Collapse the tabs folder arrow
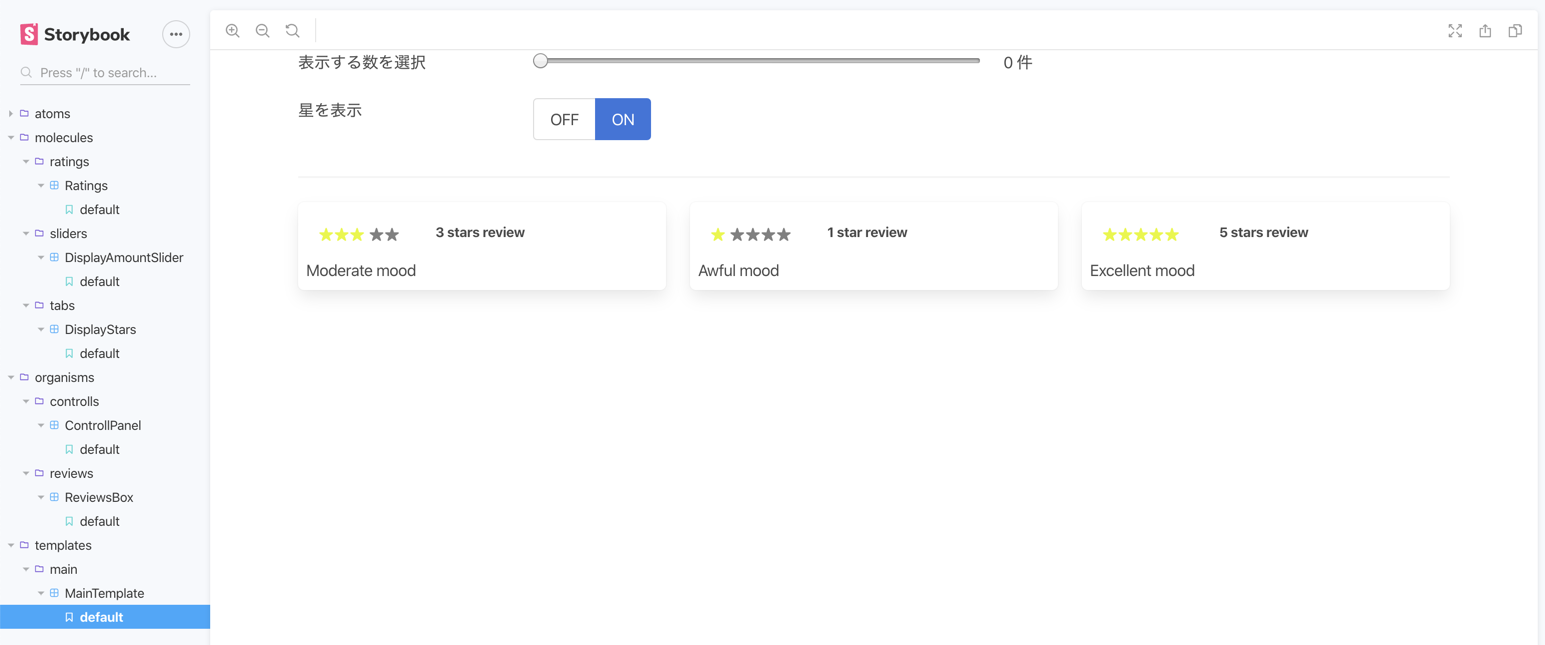The height and width of the screenshot is (645, 1545). click(x=26, y=306)
